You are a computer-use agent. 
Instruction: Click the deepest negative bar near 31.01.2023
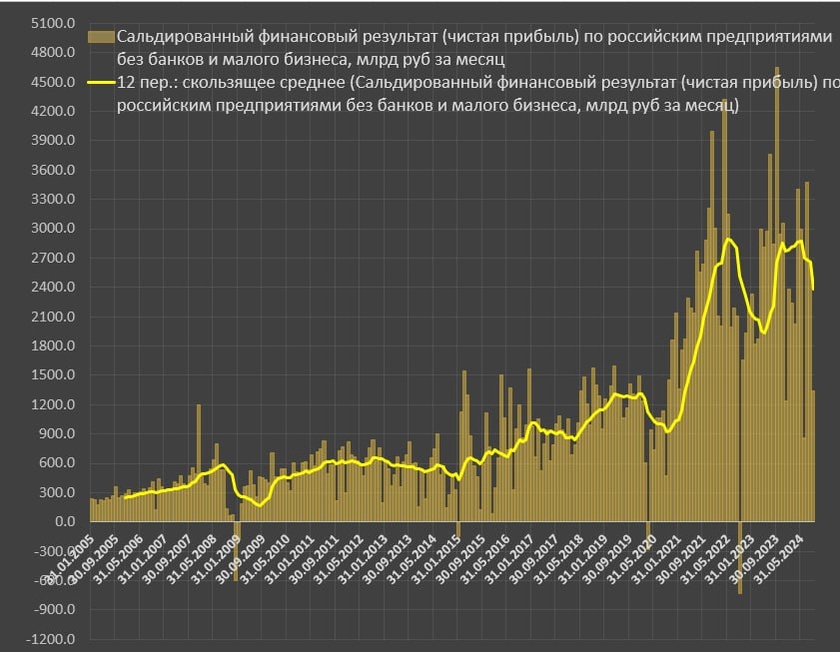(x=740, y=558)
